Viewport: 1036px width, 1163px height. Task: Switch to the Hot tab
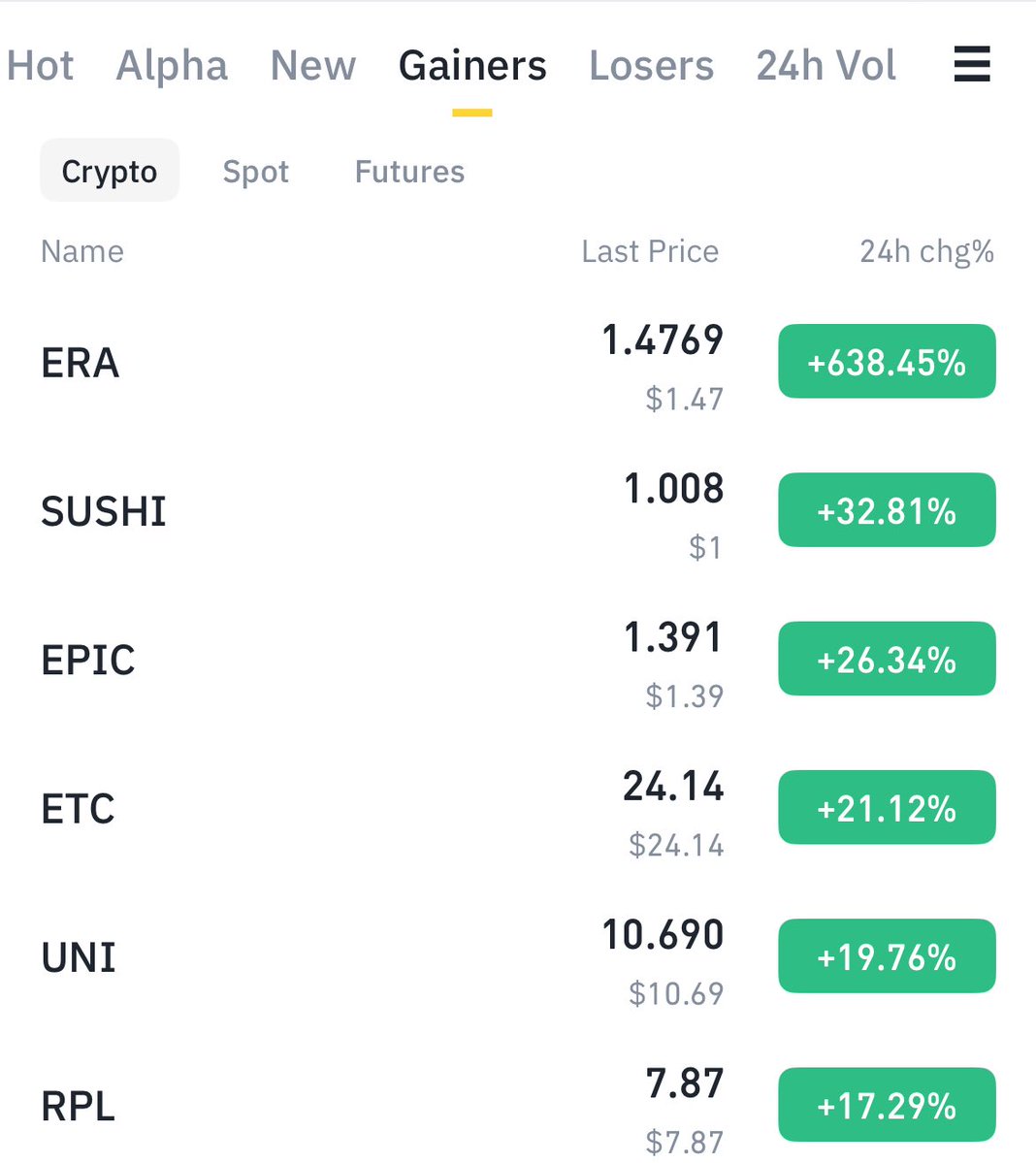point(40,65)
